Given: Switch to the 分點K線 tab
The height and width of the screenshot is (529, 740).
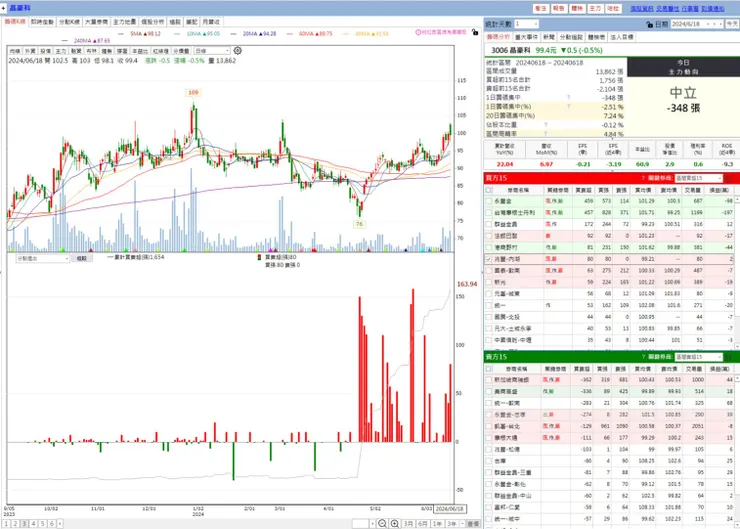Looking at the screenshot, I should (x=69, y=22).
